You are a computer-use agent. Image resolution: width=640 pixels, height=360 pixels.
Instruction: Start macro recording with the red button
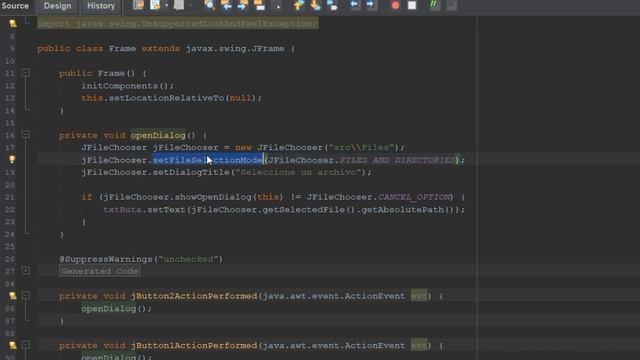point(395,5)
